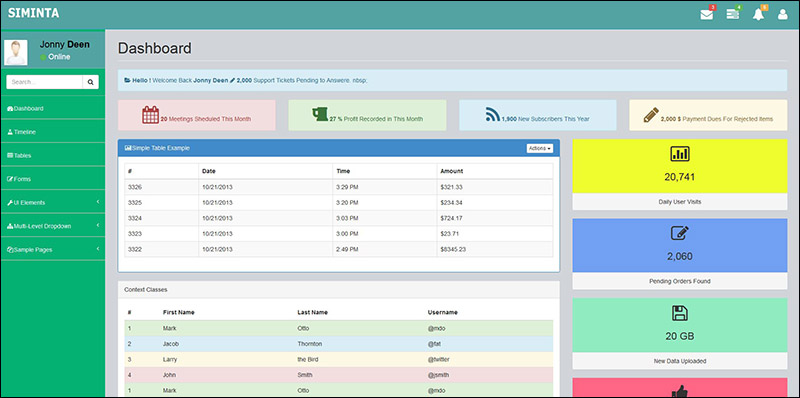Click the 20,741 visits value

pyautogui.click(x=680, y=177)
